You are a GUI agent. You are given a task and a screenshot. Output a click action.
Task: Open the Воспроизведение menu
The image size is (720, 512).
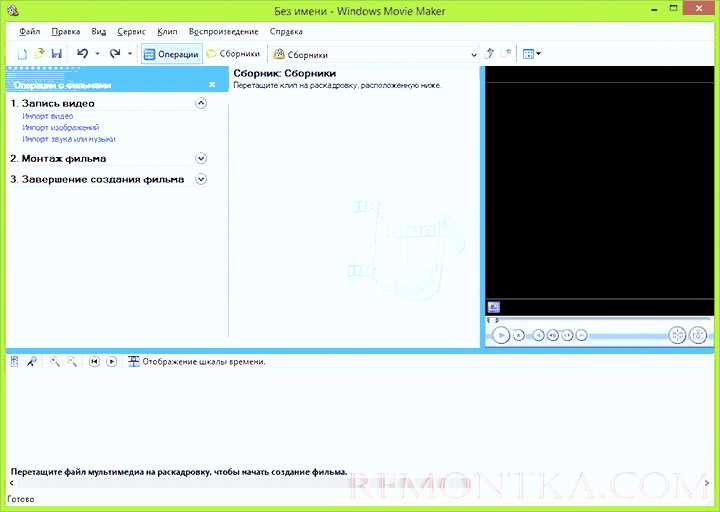coord(224,32)
